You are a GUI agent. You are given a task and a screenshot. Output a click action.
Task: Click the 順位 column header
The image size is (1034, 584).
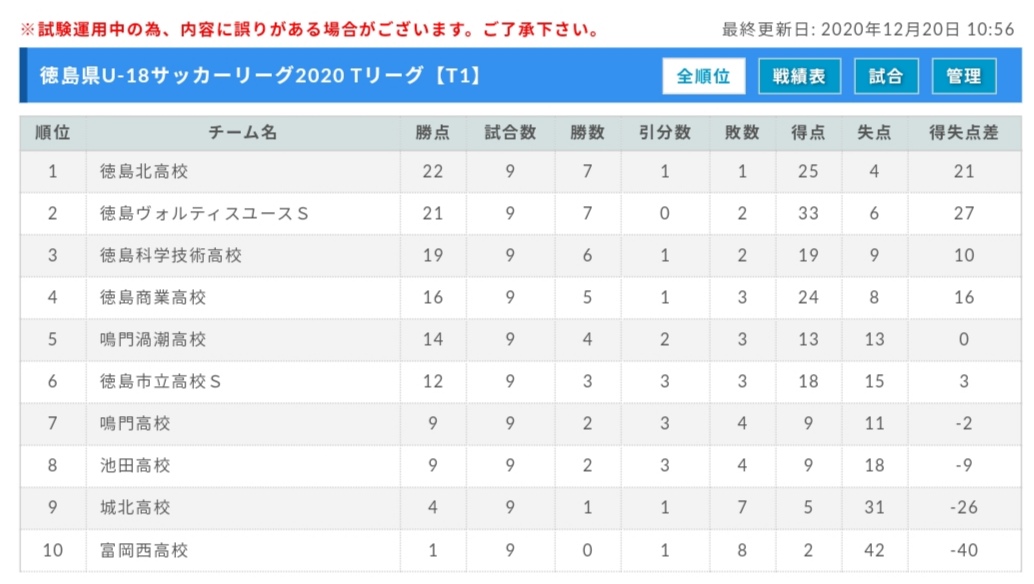53,132
